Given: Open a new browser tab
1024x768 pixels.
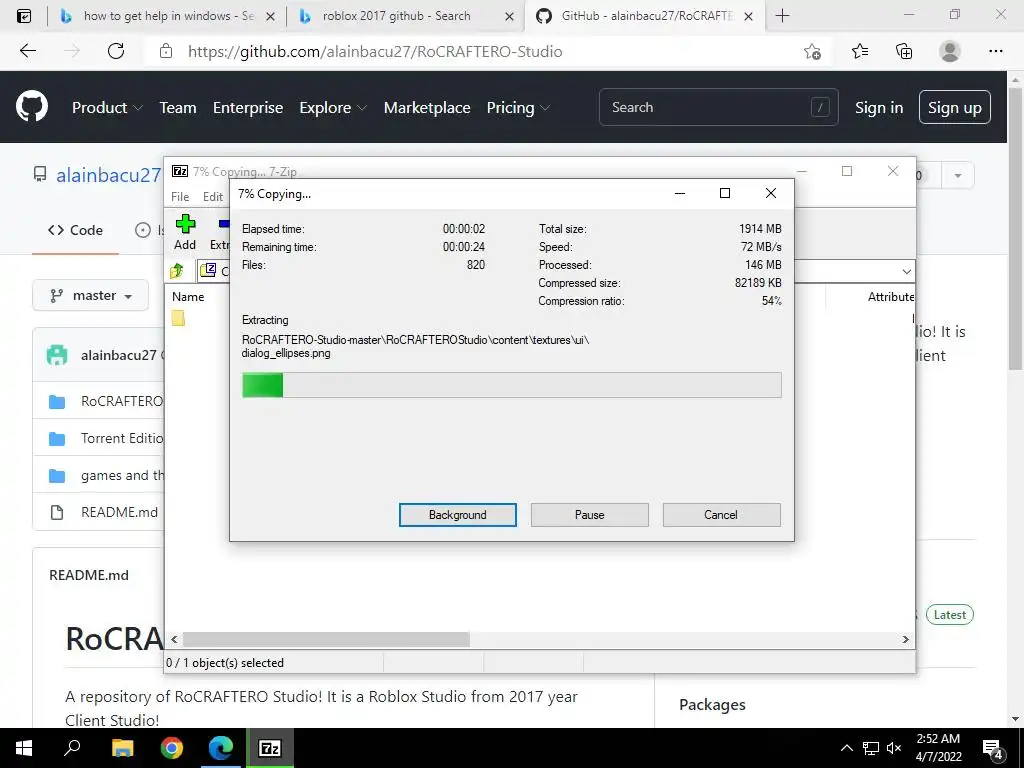Looking at the screenshot, I should 782,16.
